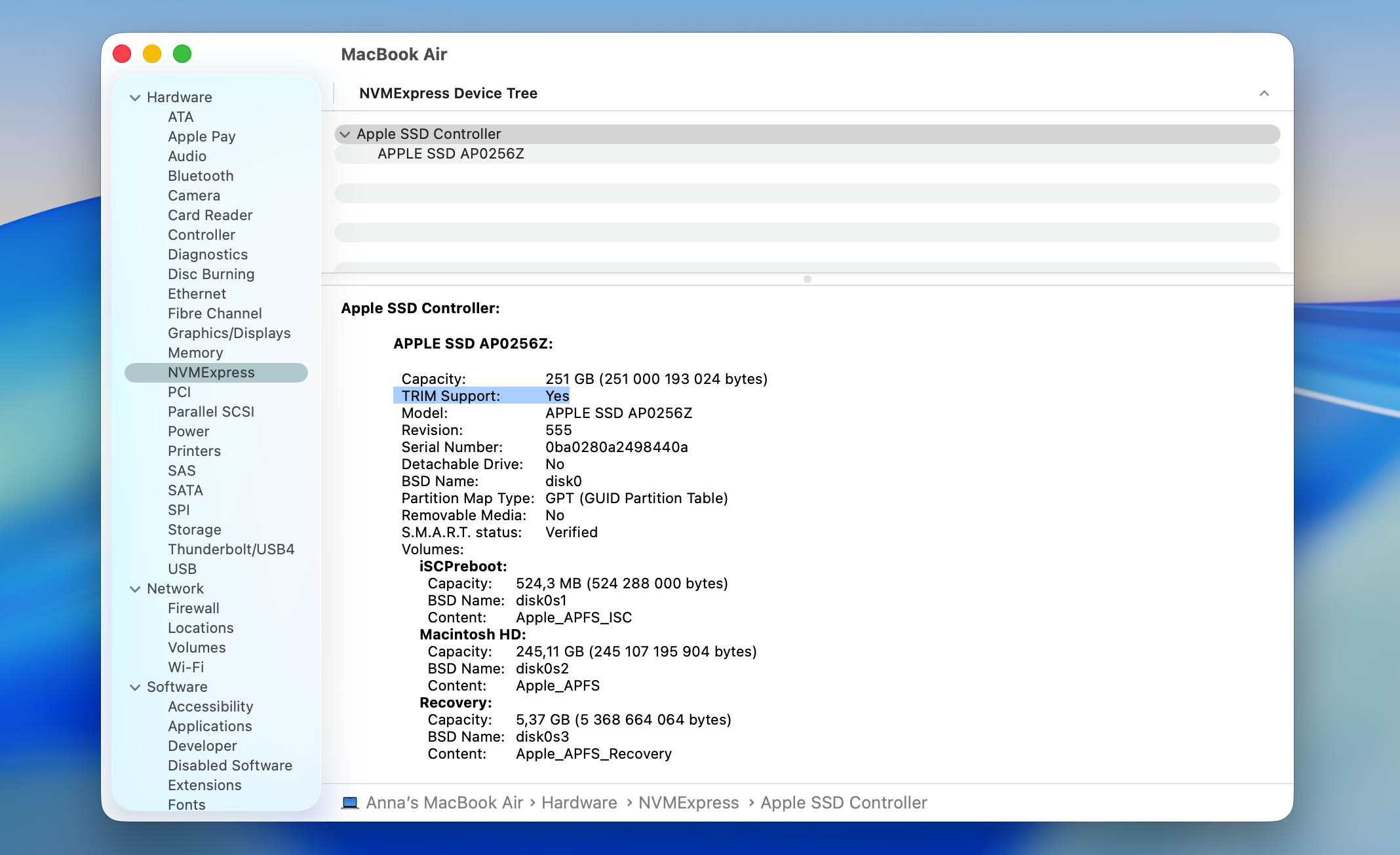This screenshot has width=1400, height=855.
Task: Click the highlighted TRIM Support line
Action: (481, 396)
